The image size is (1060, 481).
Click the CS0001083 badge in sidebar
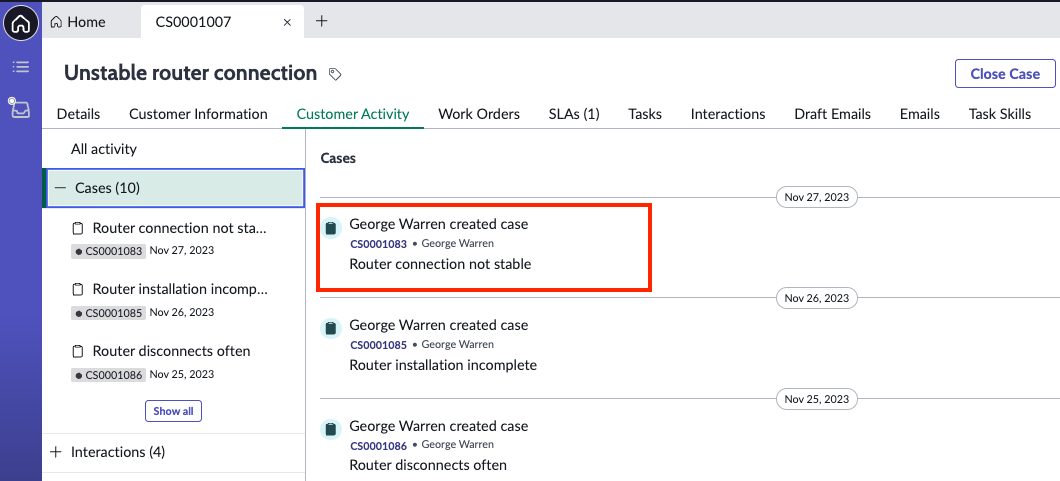point(108,251)
